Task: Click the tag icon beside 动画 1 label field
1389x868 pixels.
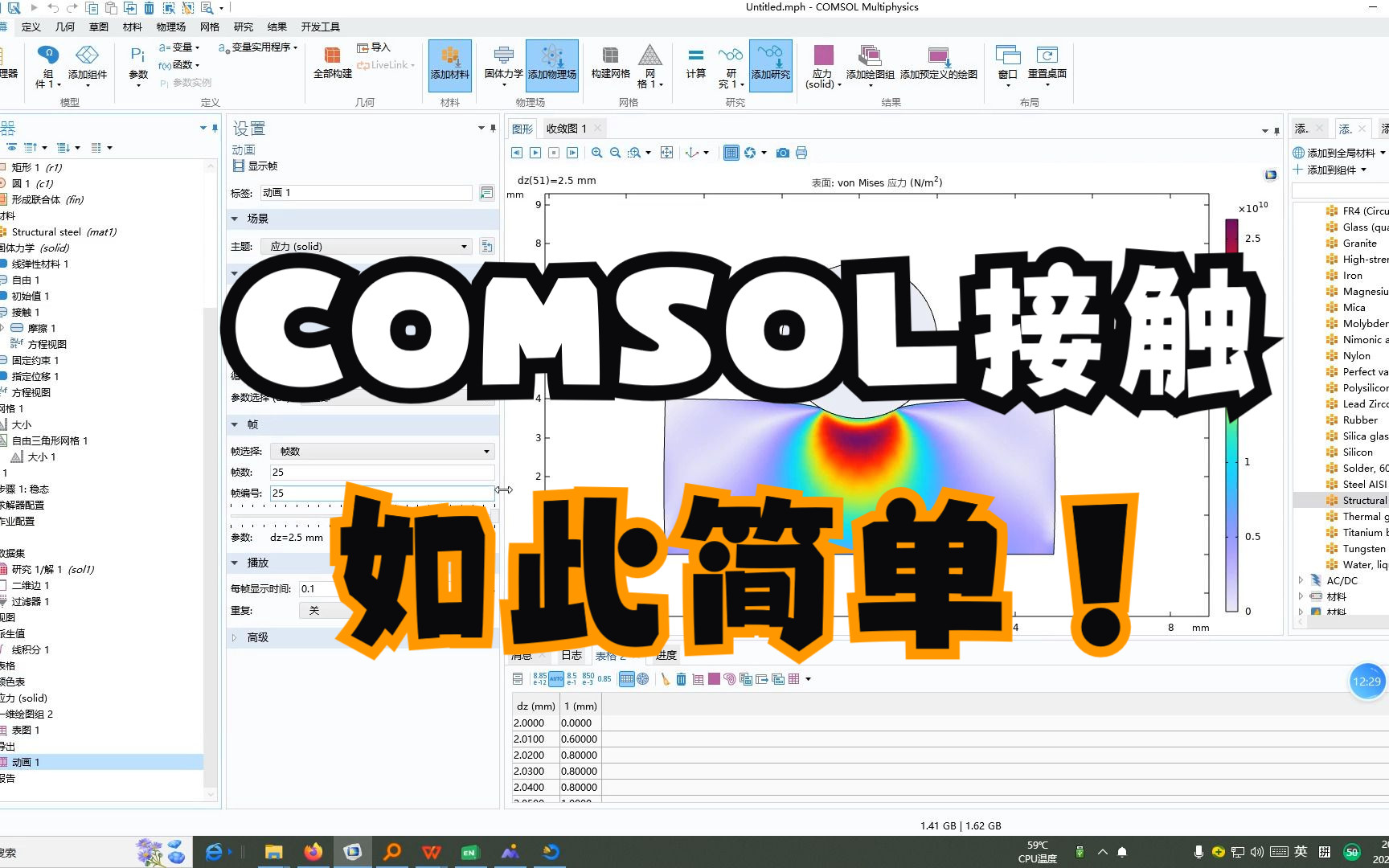Action: tap(486, 193)
